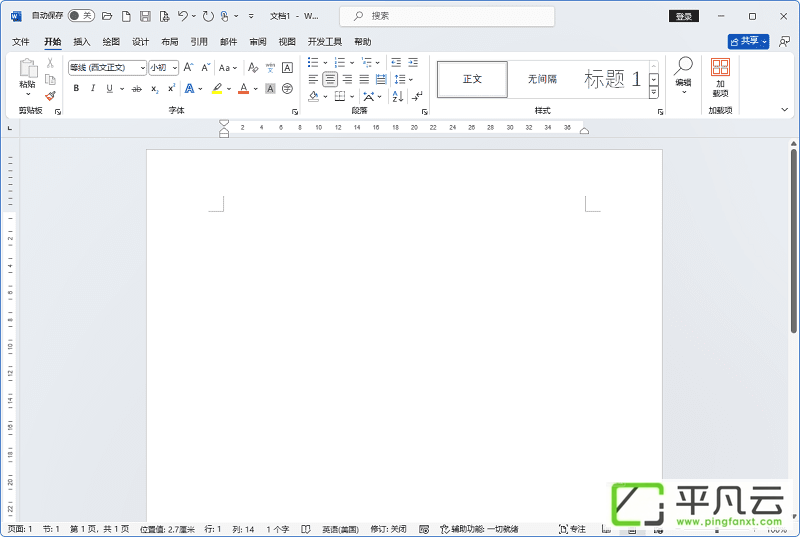
Task: Toggle bold formatting
Action: click(76, 88)
